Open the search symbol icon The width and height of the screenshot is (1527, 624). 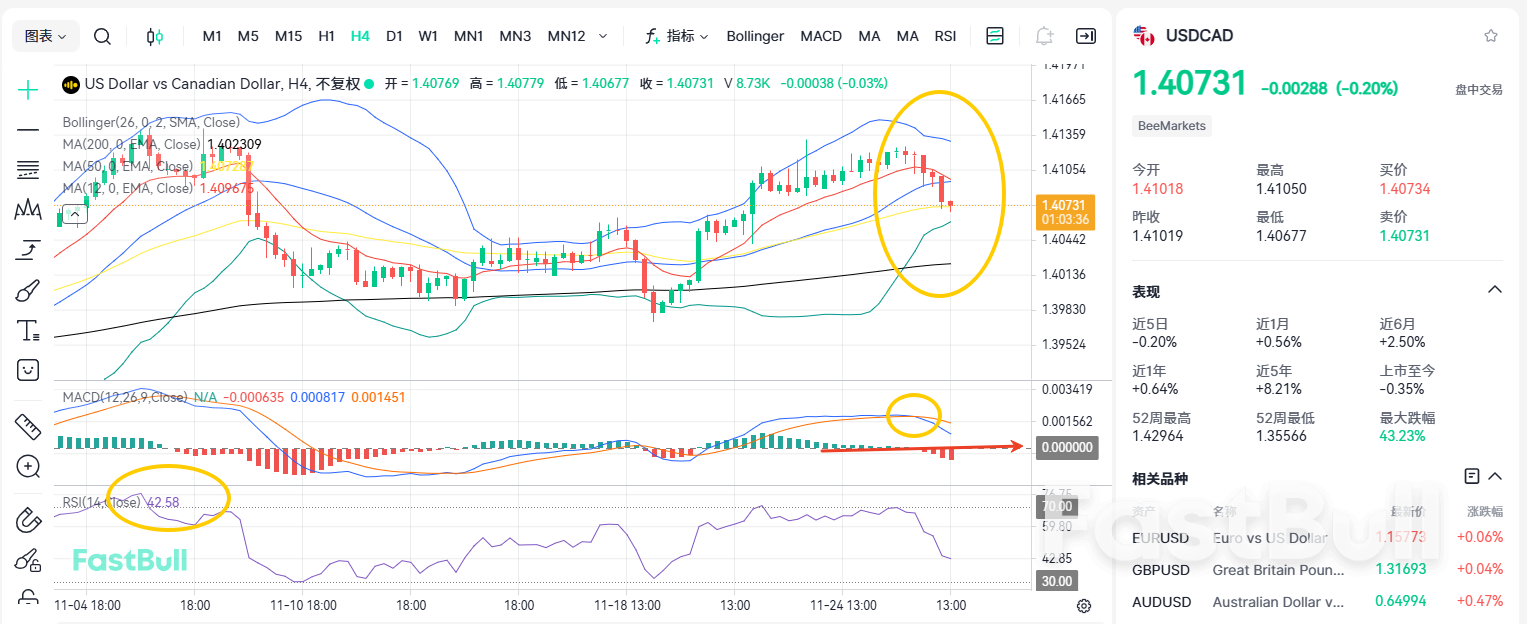coord(101,35)
